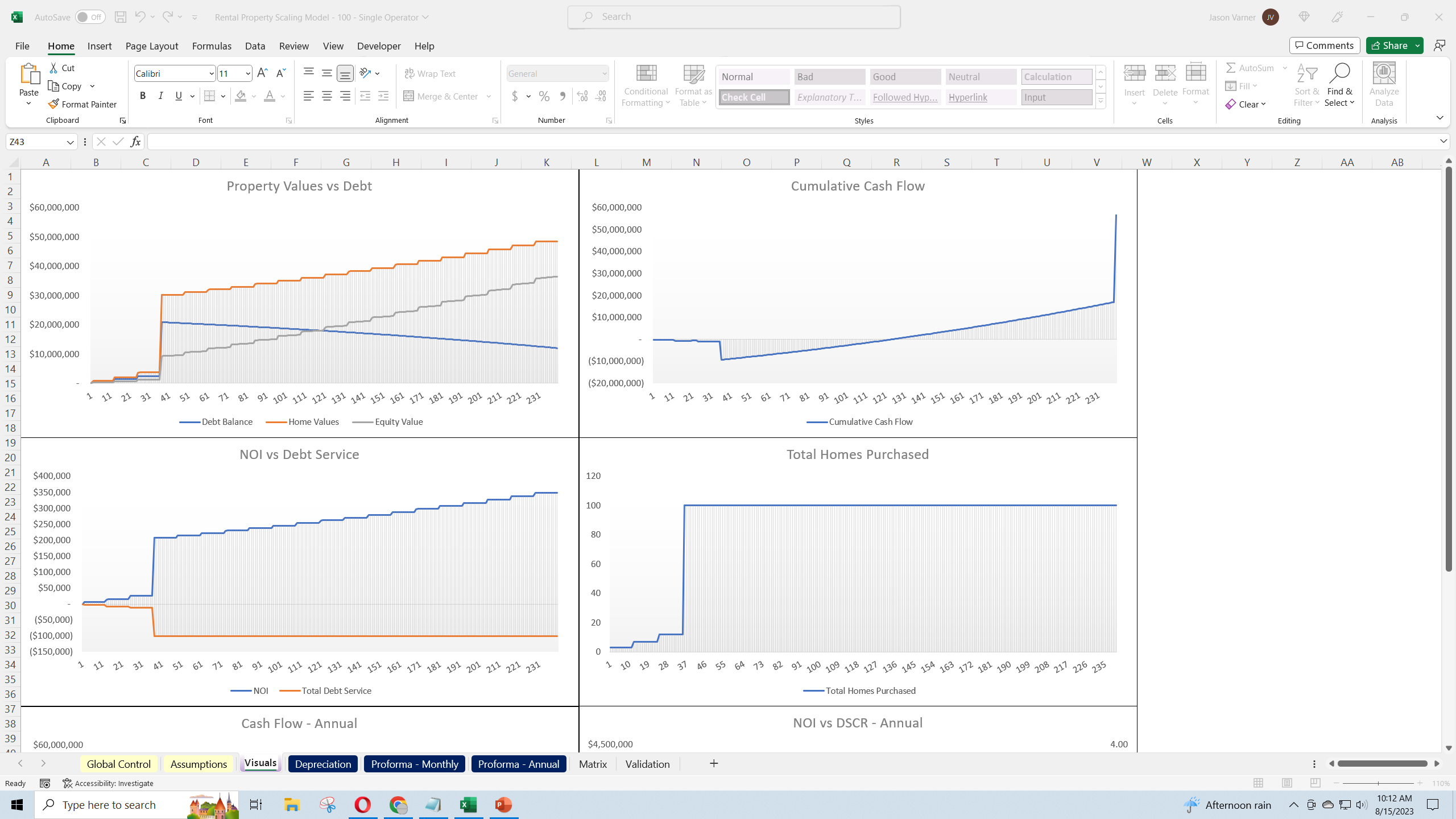Screen dimensions: 1456x819
Task: Open the Find & Select menu
Action: pos(1340,85)
